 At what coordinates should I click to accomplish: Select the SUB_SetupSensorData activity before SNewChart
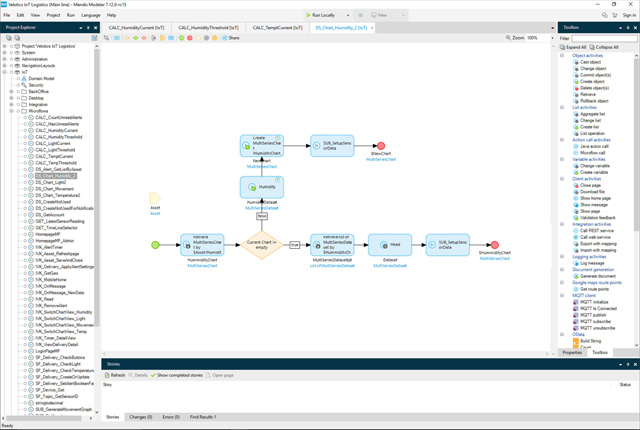click(332, 146)
